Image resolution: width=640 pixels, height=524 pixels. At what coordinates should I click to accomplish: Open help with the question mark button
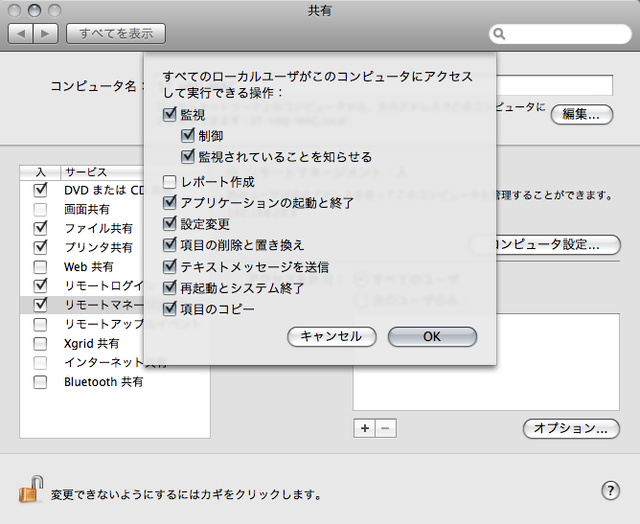point(611,490)
